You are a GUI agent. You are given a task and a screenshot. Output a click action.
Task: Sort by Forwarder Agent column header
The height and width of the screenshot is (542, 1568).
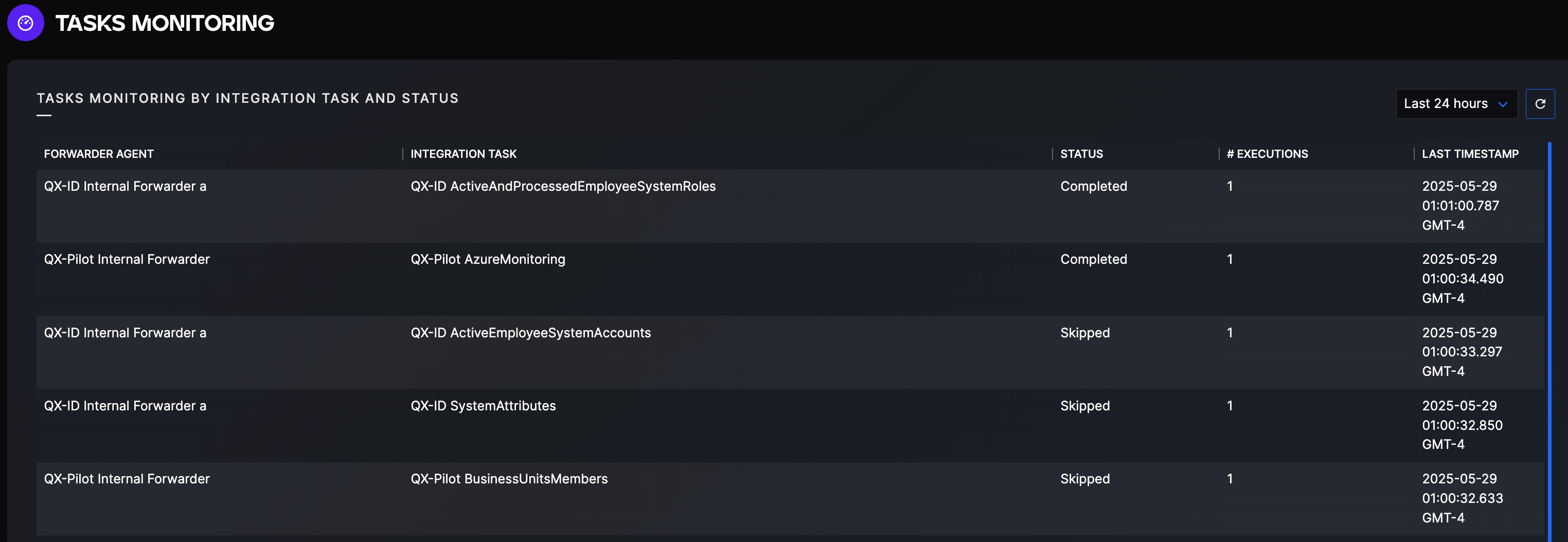pos(99,154)
